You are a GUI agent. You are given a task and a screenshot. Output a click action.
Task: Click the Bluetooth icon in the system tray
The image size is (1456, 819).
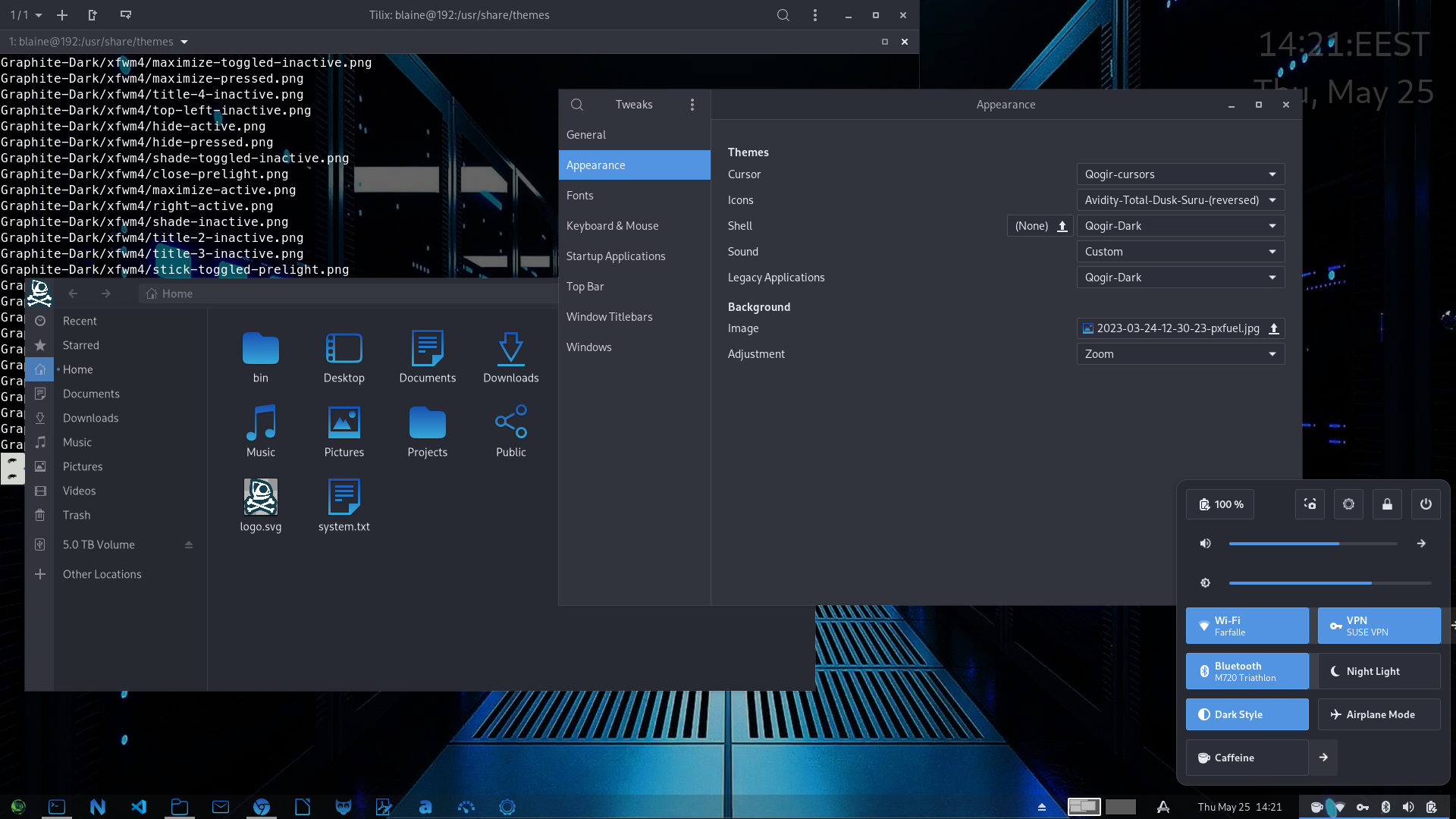(1386, 807)
